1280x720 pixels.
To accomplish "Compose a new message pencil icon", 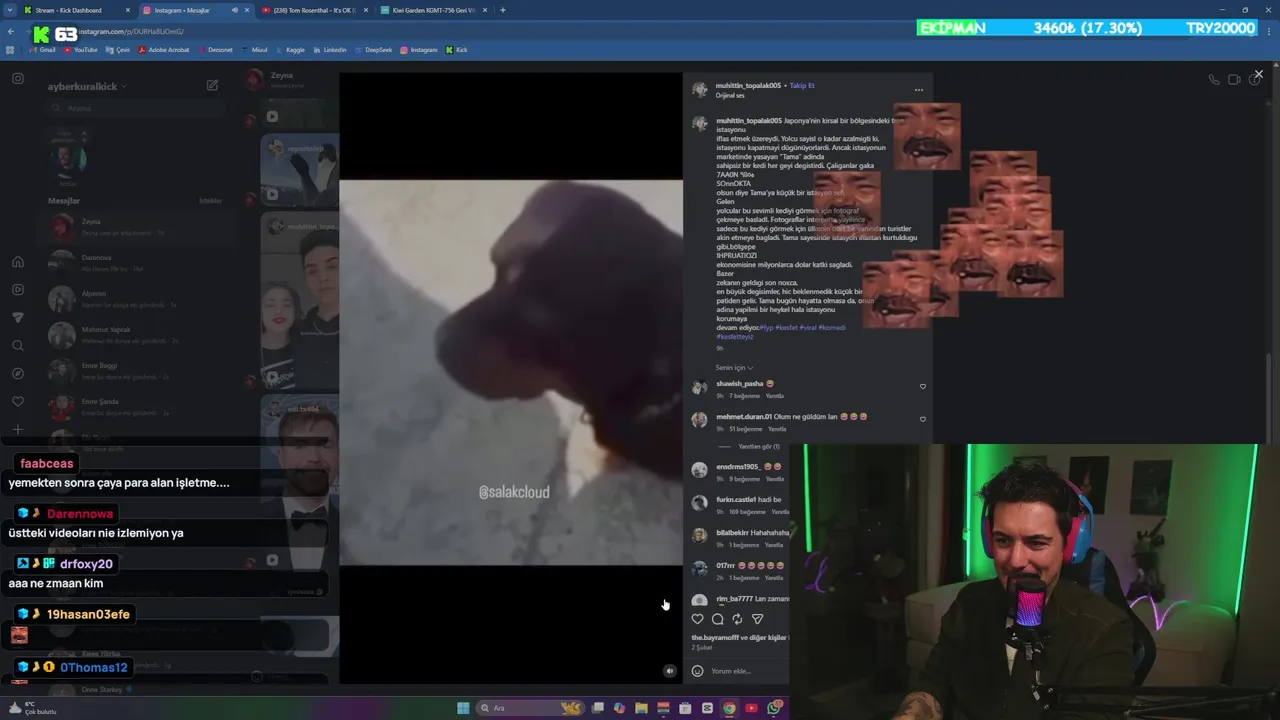I will click(x=212, y=86).
